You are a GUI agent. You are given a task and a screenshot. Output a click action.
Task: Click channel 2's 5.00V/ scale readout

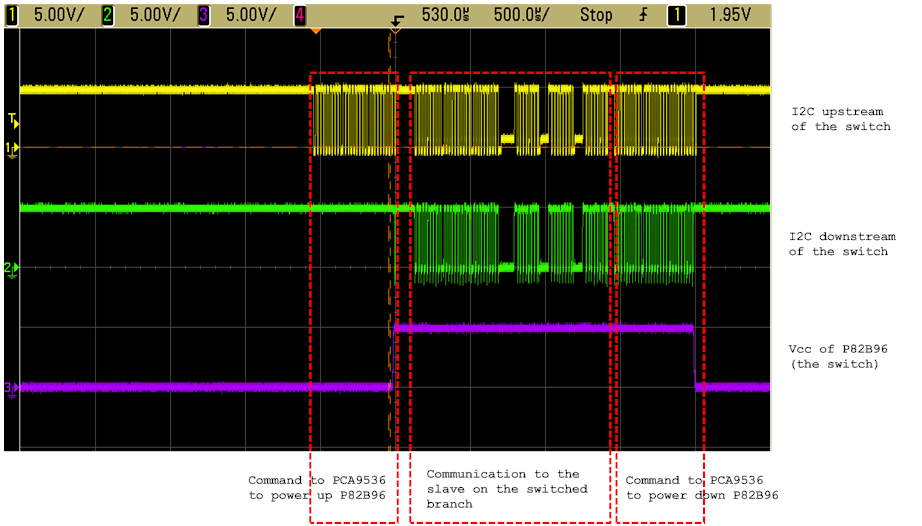(x=153, y=15)
